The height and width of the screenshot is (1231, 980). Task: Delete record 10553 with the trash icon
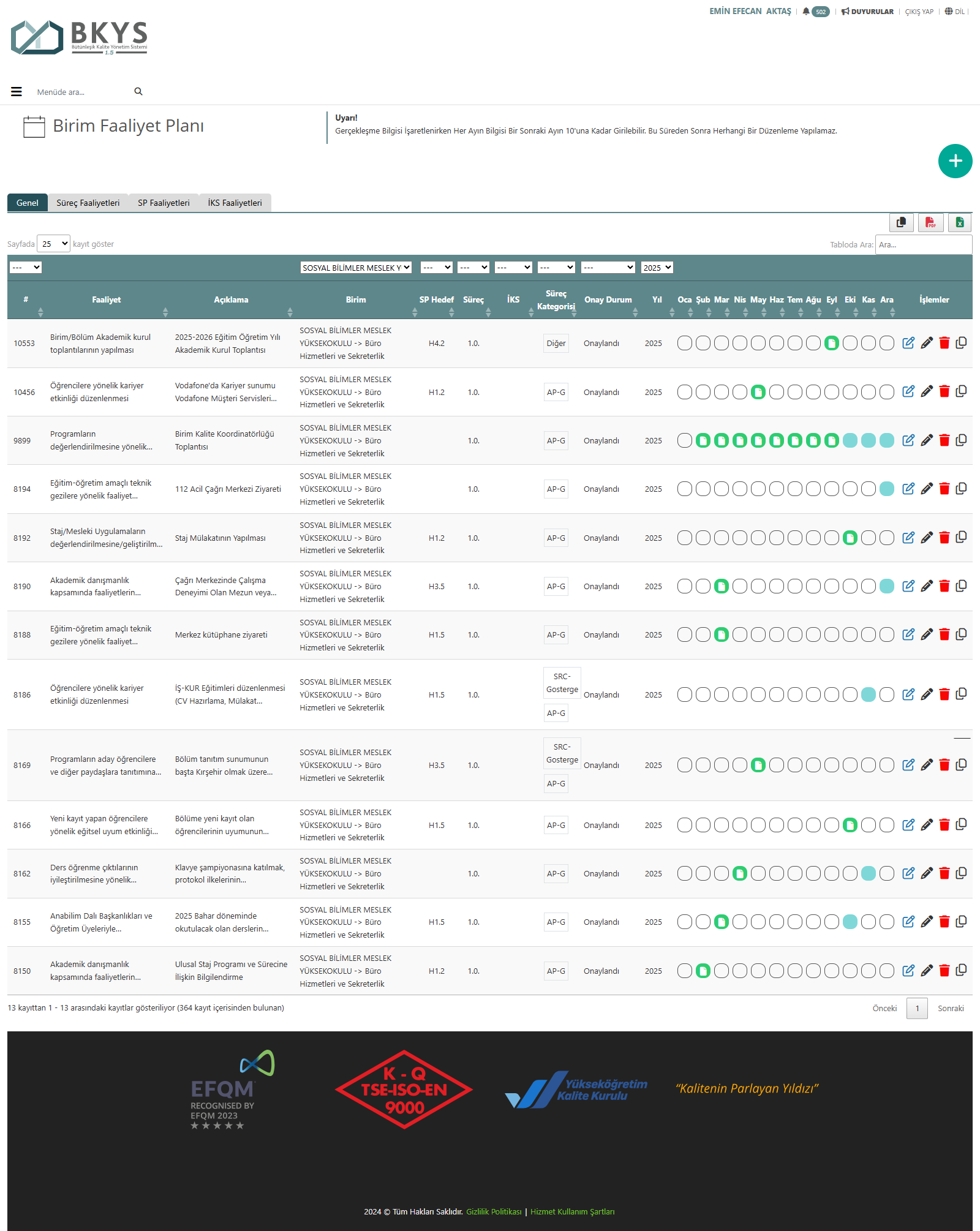pos(944,343)
